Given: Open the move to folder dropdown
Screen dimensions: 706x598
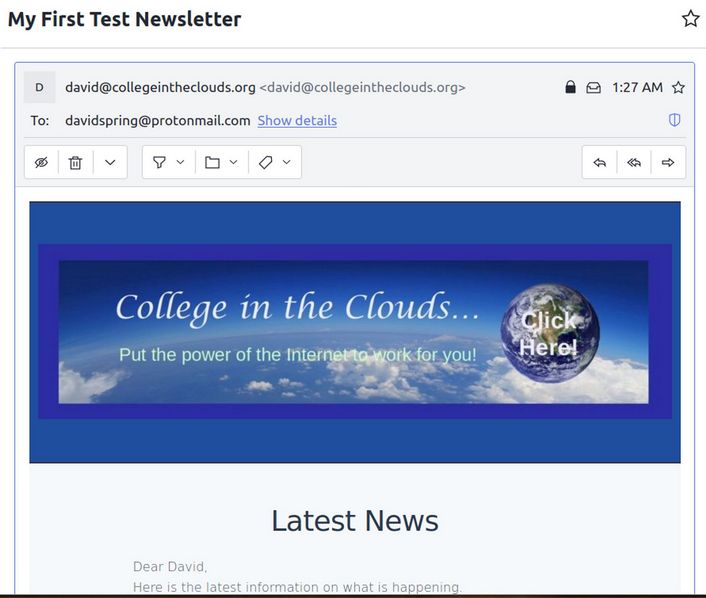Looking at the screenshot, I should click(x=221, y=162).
